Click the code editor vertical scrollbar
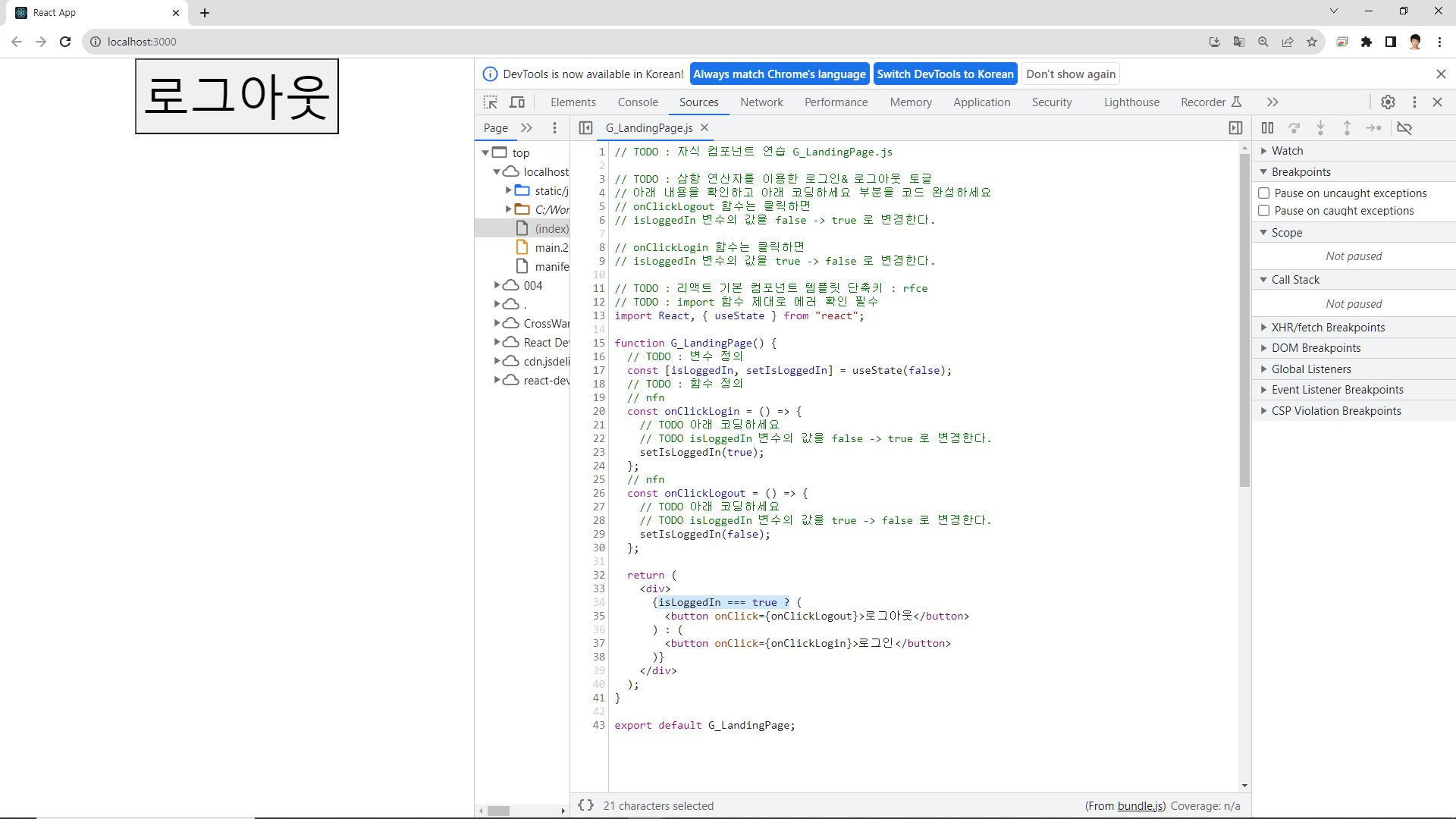The width and height of the screenshot is (1456, 819). coord(1244,318)
